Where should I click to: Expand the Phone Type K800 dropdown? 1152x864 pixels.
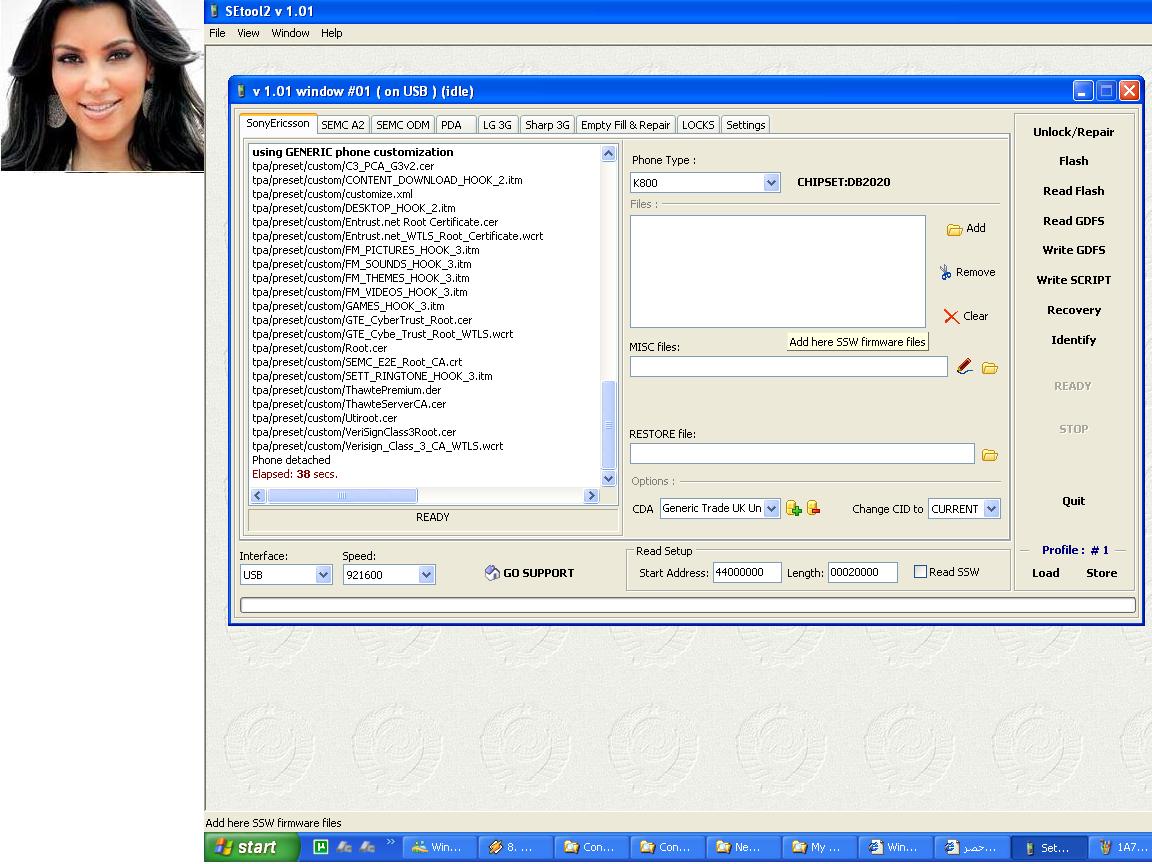point(771,182)
